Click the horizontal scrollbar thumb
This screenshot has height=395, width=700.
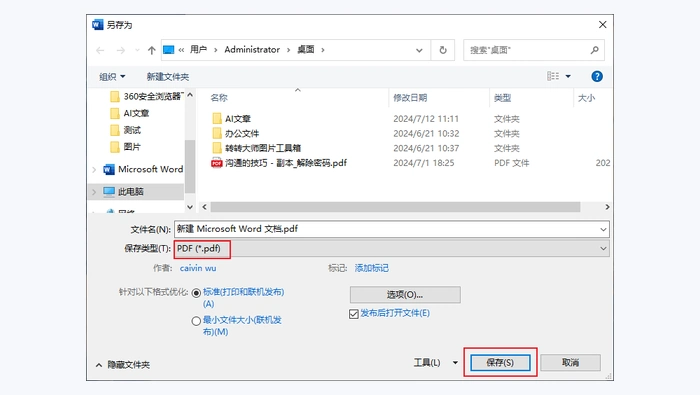[396, 207]
